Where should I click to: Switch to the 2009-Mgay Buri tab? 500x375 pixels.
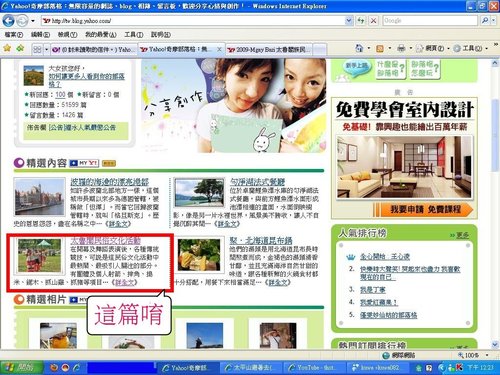coord(269,50)
